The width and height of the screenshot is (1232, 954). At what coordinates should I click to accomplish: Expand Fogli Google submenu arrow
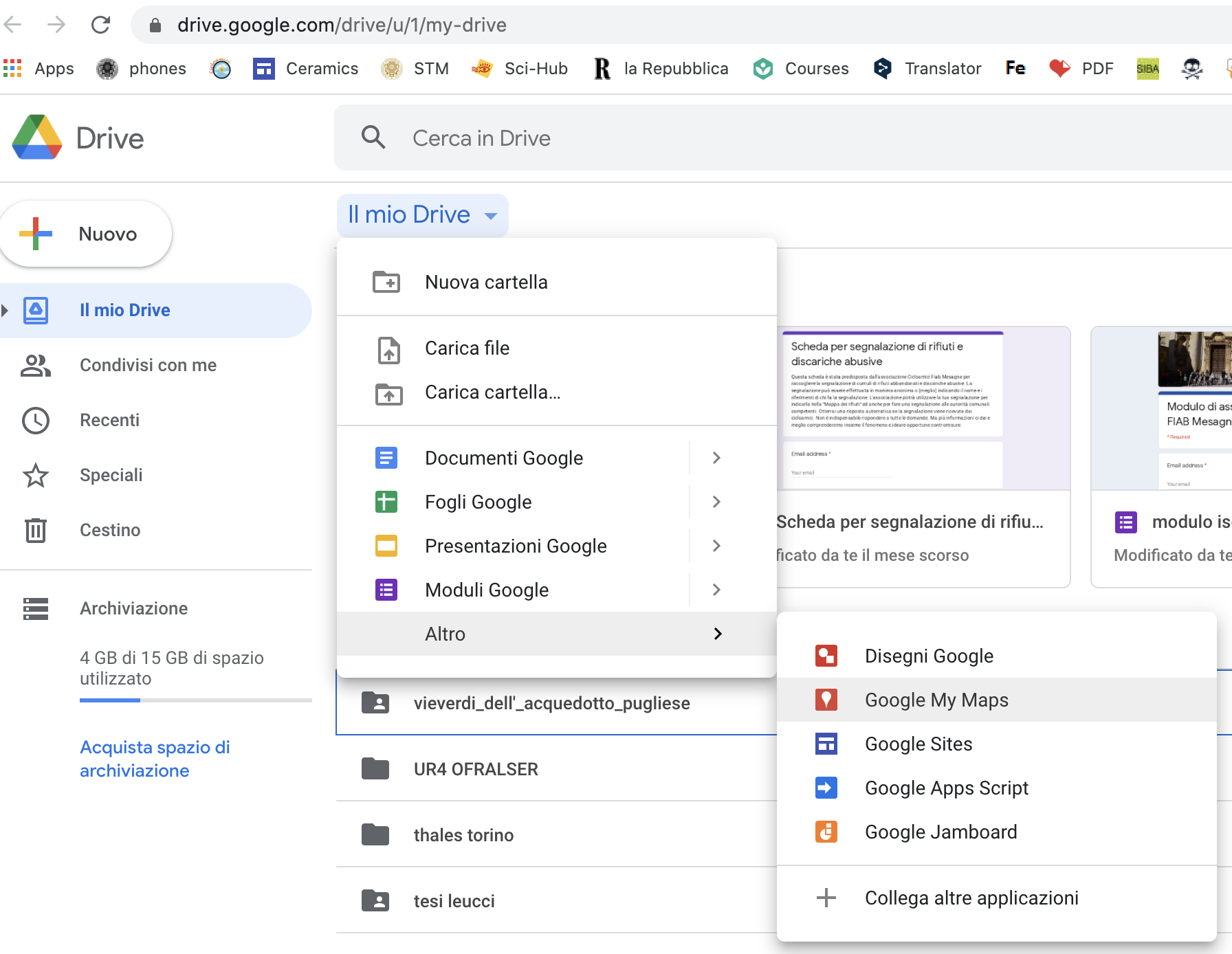point(716,502)
